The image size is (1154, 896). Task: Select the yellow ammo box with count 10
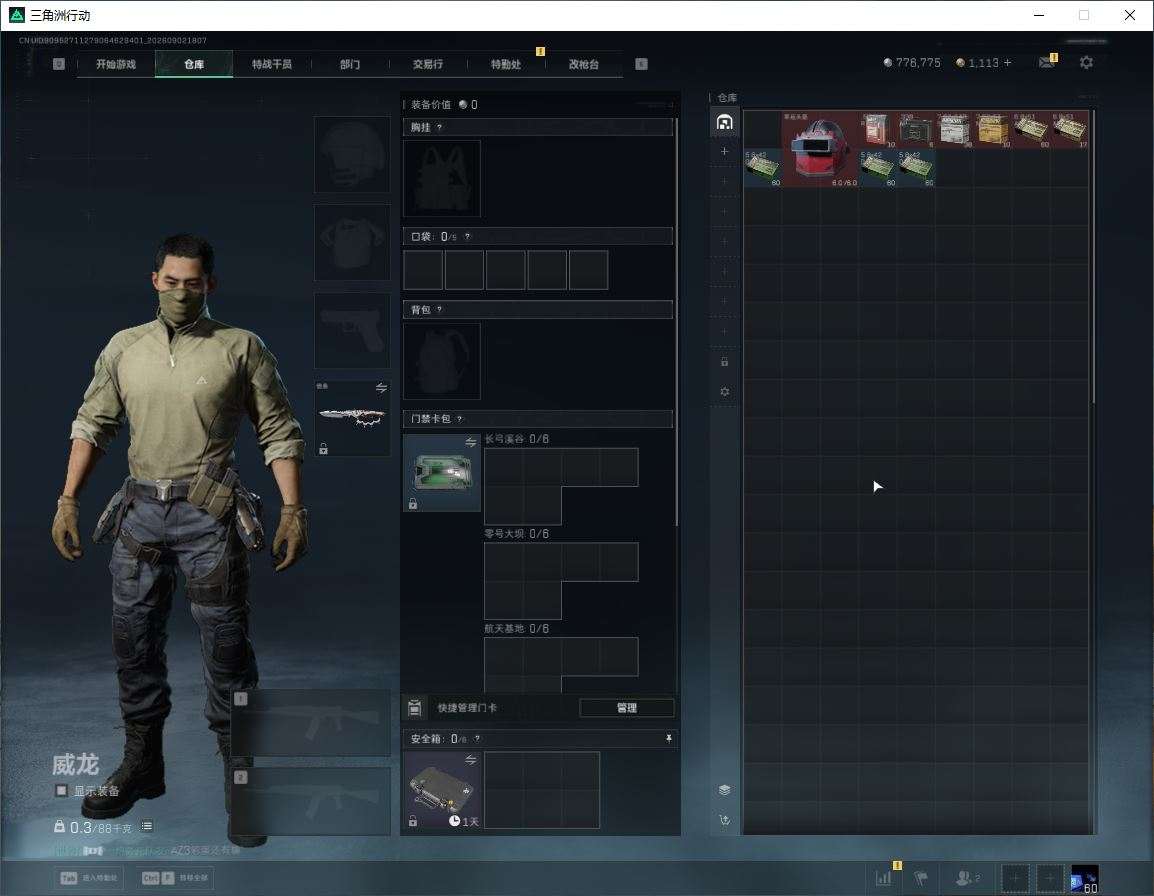992,130
